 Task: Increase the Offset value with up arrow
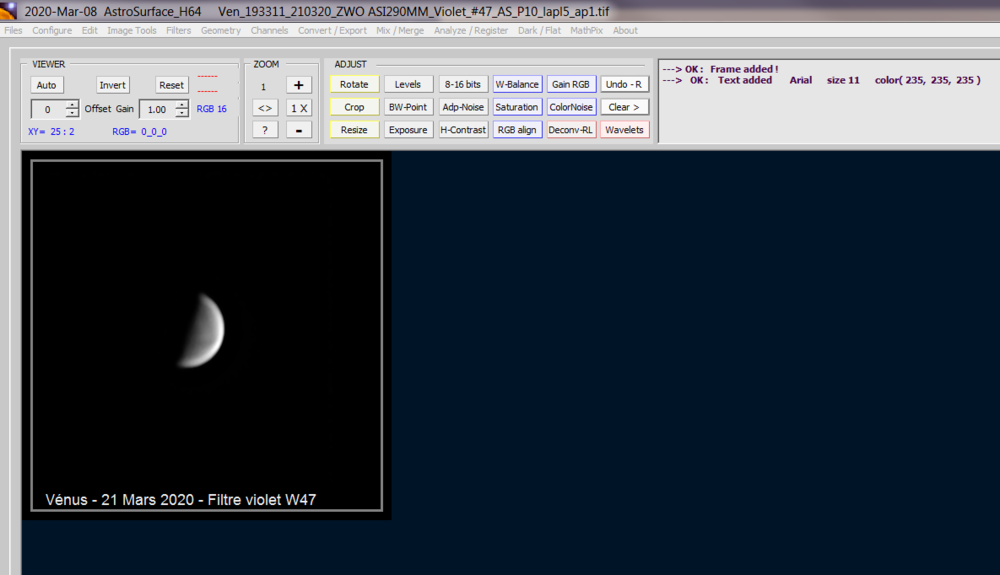pyautogui.click(x=72, y=105)
